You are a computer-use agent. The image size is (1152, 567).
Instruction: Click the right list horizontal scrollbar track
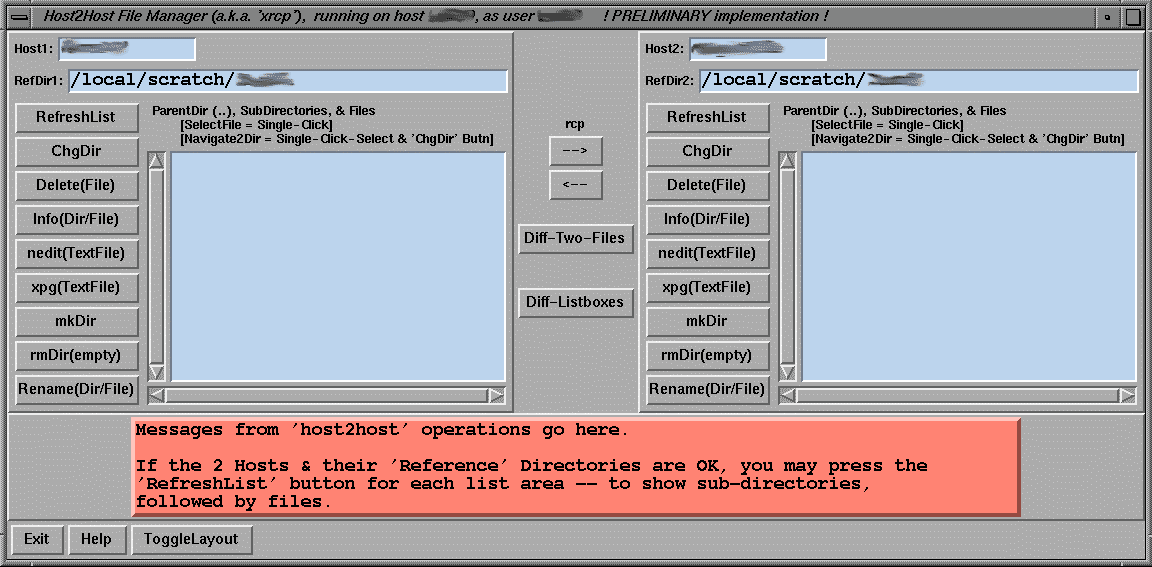coord(957,396)
